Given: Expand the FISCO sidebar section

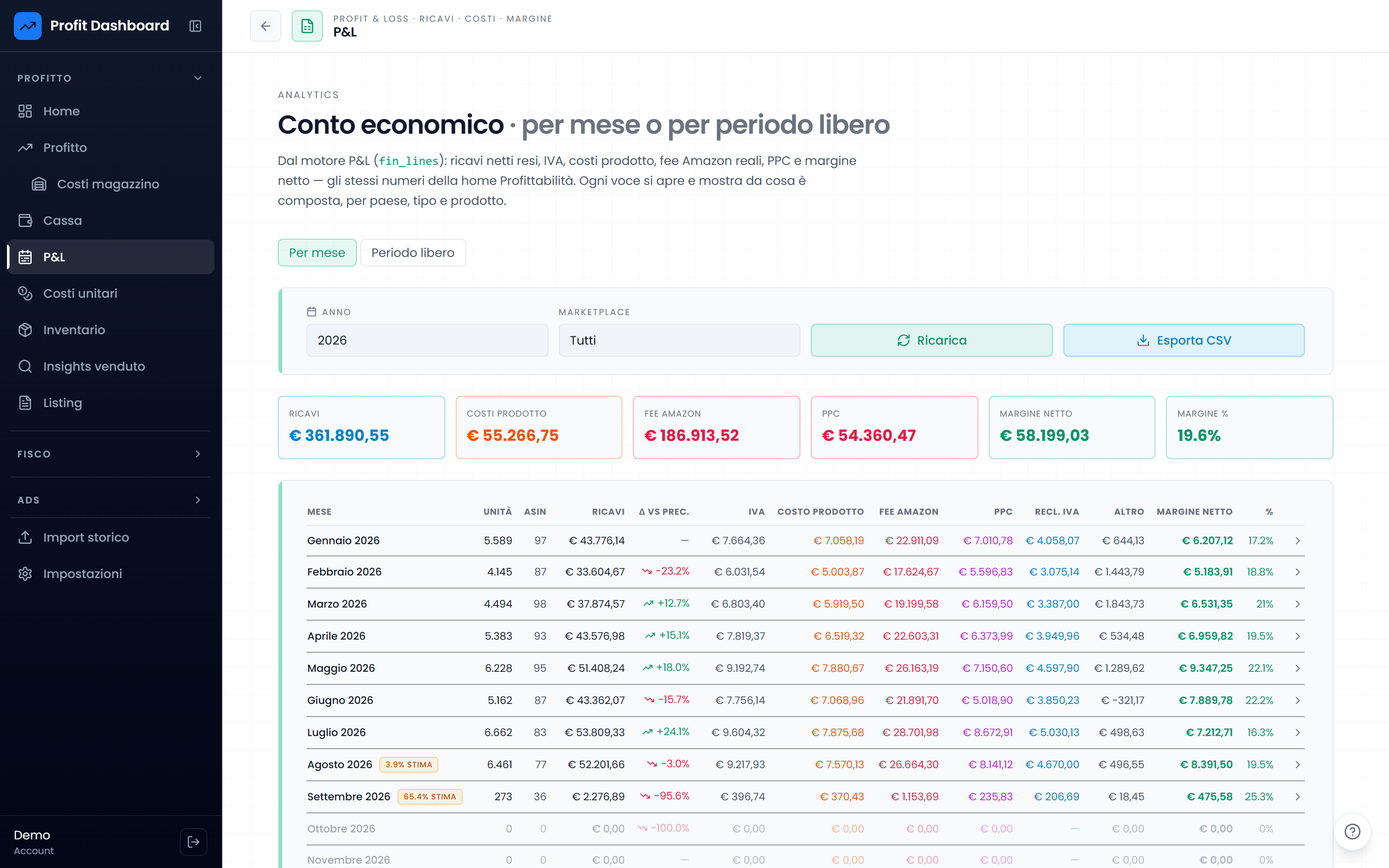Looking at the screenshot, I should 198,454.
